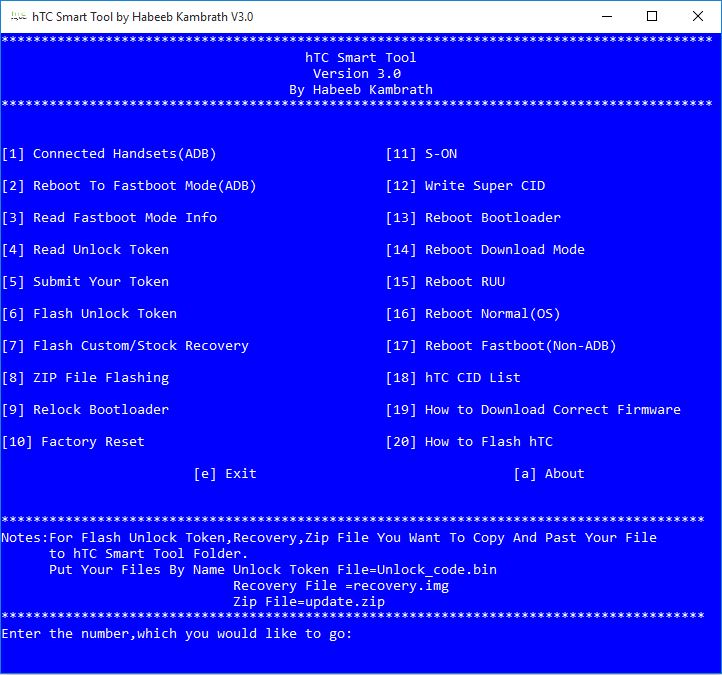Click '[10] Factory Reset' option
The height and width of the screenshot is (675, 722).
pos(73,442)
